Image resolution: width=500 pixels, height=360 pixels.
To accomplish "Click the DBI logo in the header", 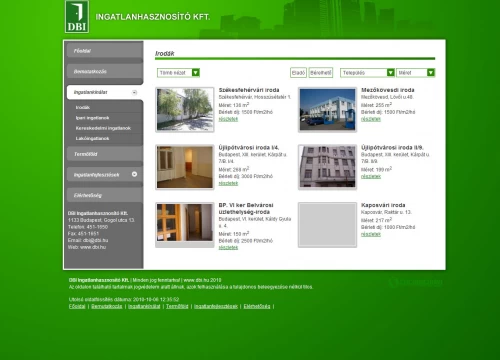I will coord(77,17).
